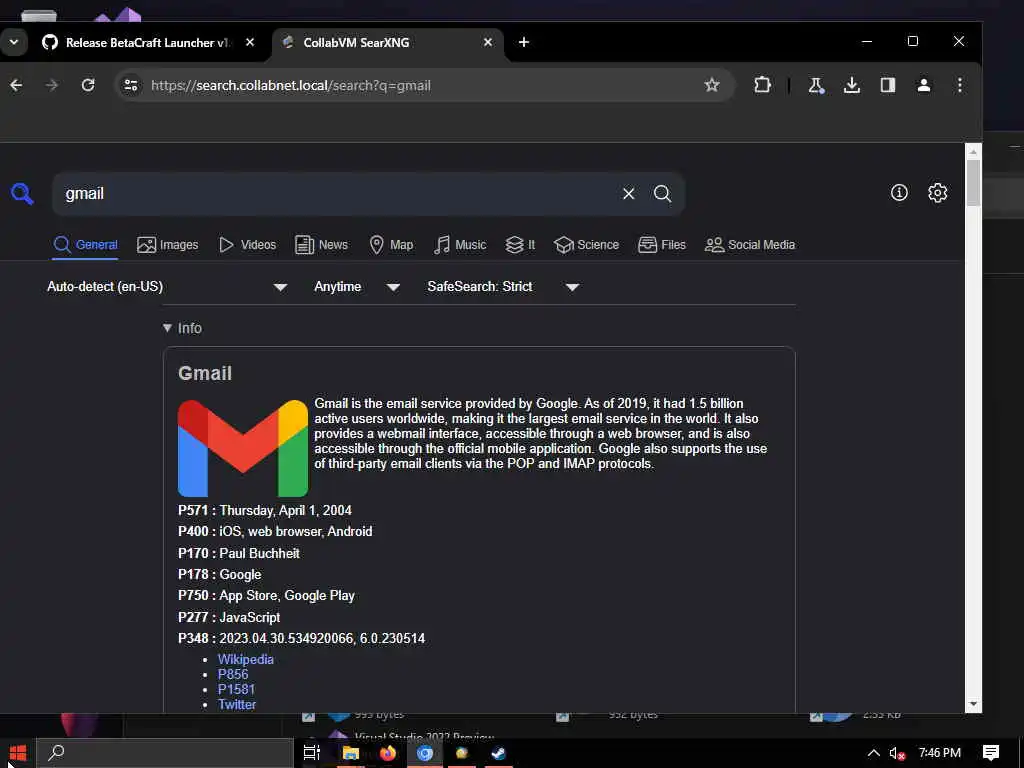Switch to the News category
This screenshot has width=1024, height=768.
point(321,245)
